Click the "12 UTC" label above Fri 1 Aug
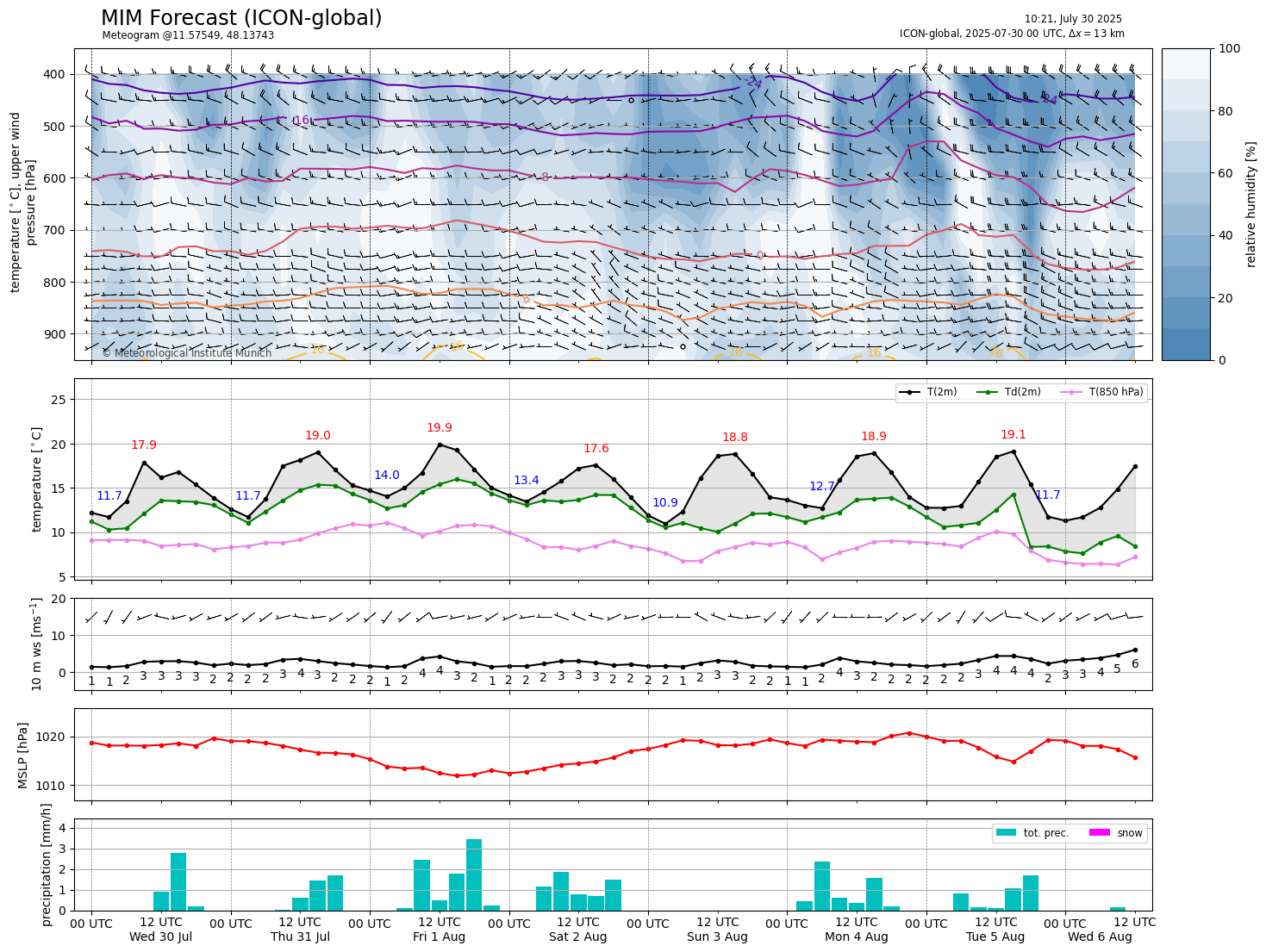Image resolution: width=1266 pixels, height=952 pixels. pyautogui.click(x=440, y=923)
